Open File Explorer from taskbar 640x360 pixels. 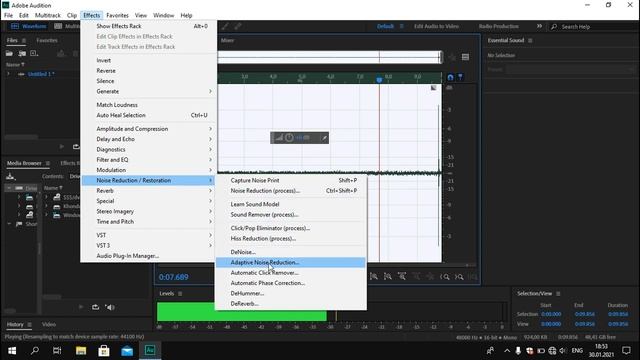pos(81,351)
